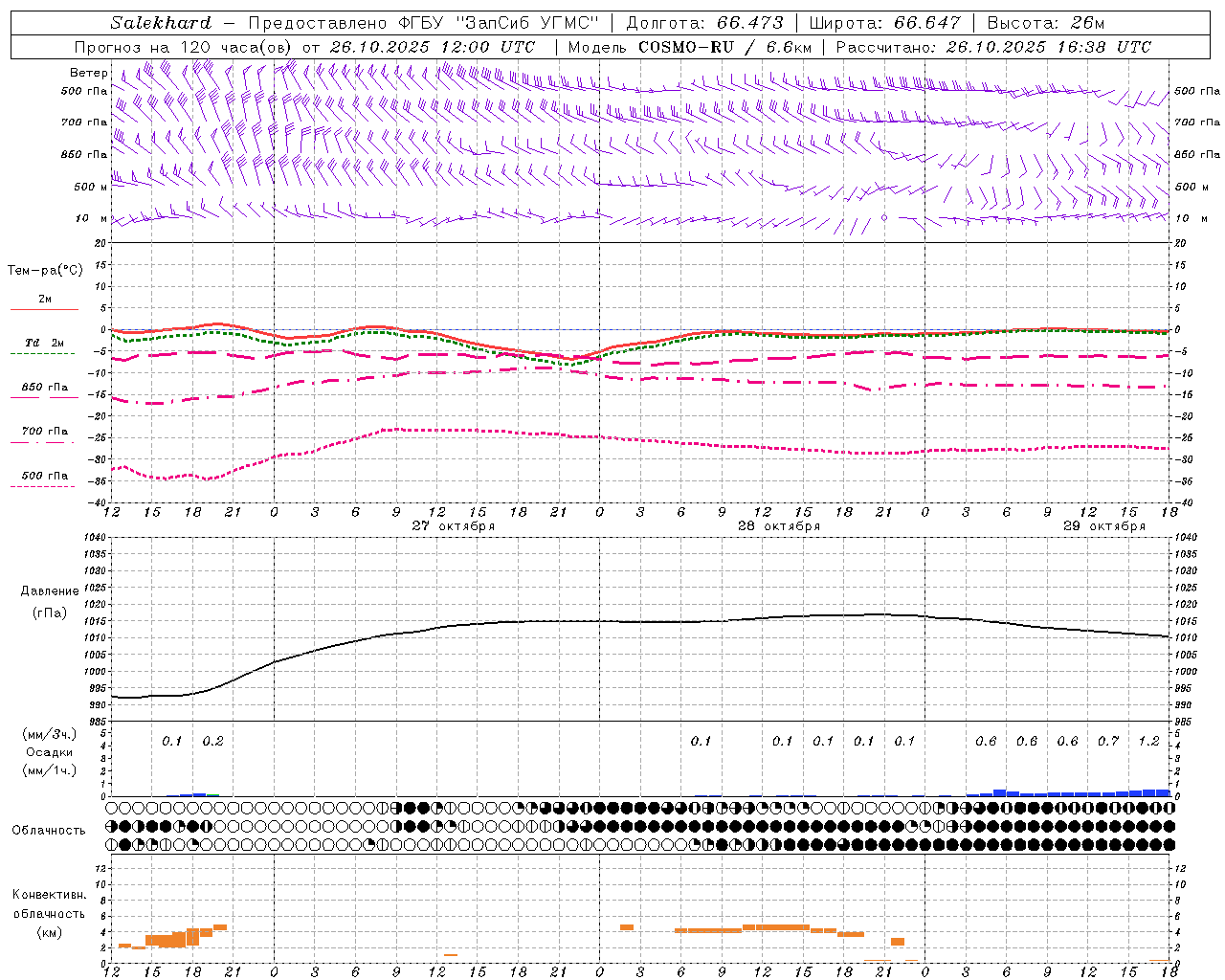Image resolution: width=1225 pixels, height=980 pixels.
Task: Click the Ветер panel label
Action: (88, 73)
